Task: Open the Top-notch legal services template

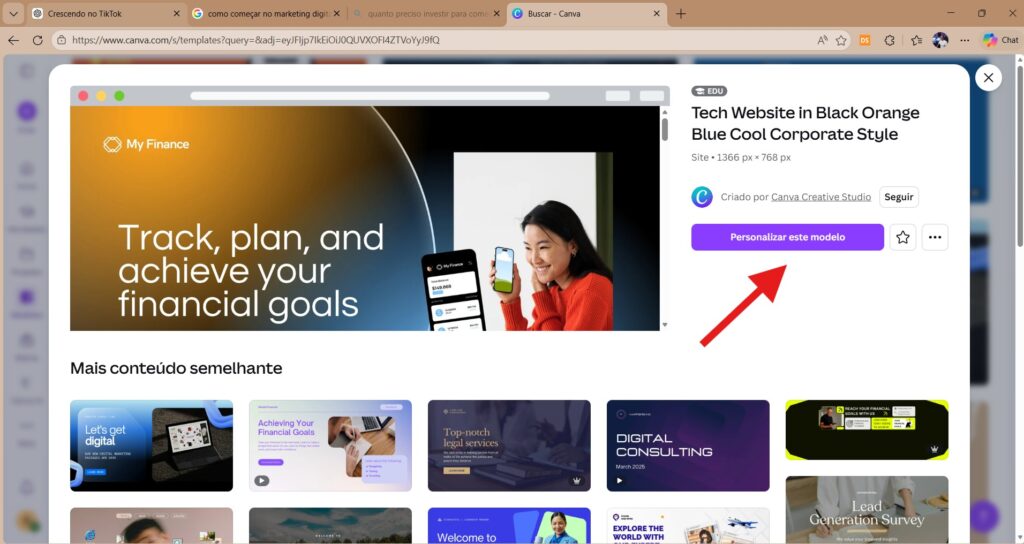Action: point(509,445)
